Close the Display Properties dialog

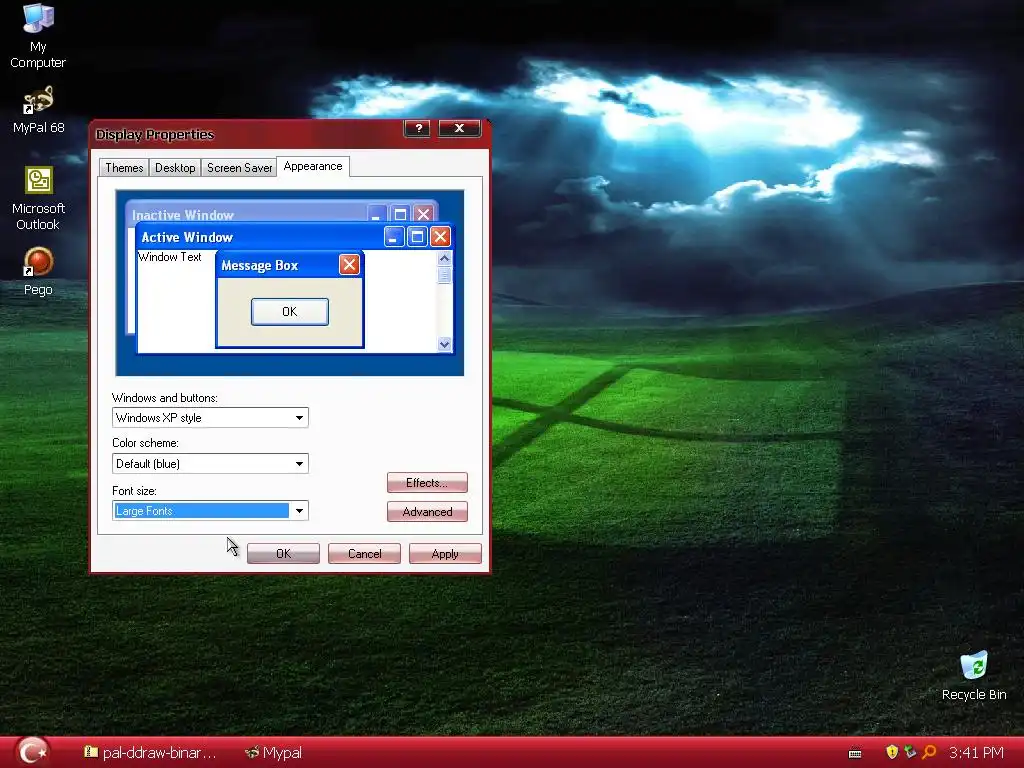pos(459,128)
